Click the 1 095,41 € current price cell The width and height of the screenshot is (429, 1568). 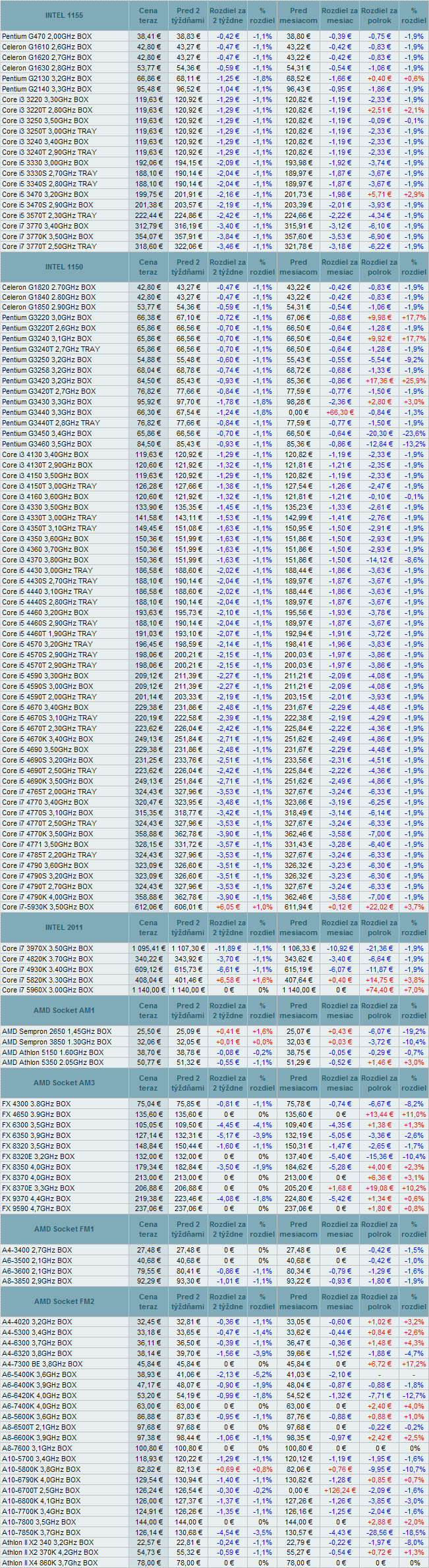coord(148,948)
